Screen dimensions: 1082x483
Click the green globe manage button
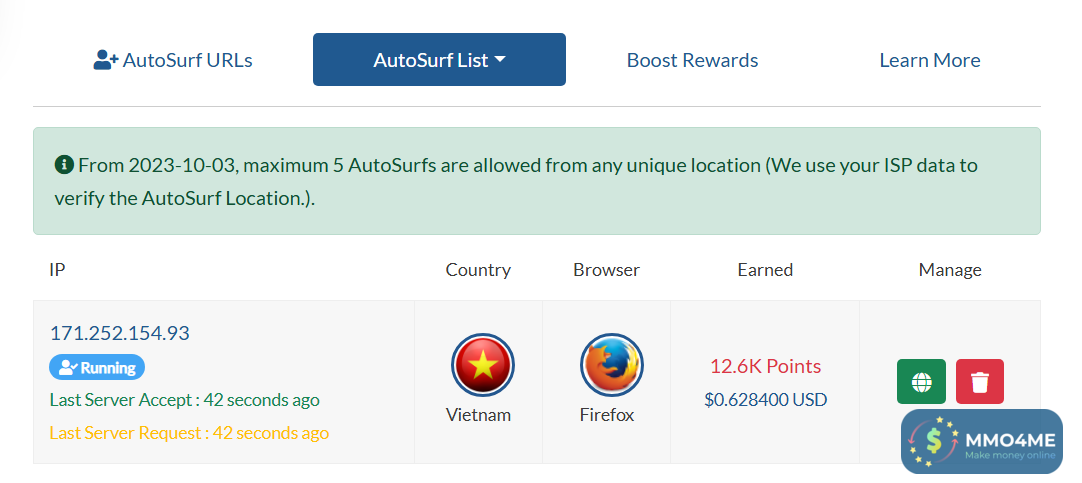coord(921,382)
